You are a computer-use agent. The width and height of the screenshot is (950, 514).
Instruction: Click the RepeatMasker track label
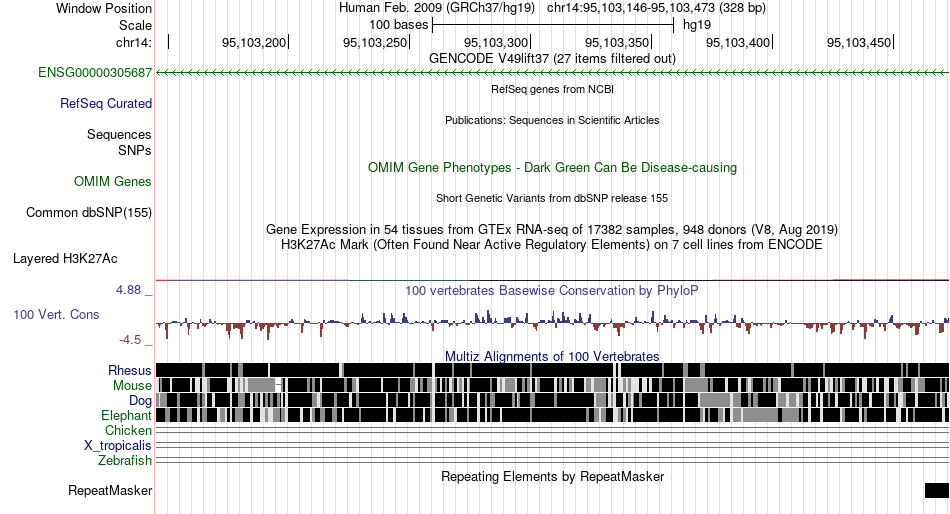pyautogui.click(x=110, y=490)
